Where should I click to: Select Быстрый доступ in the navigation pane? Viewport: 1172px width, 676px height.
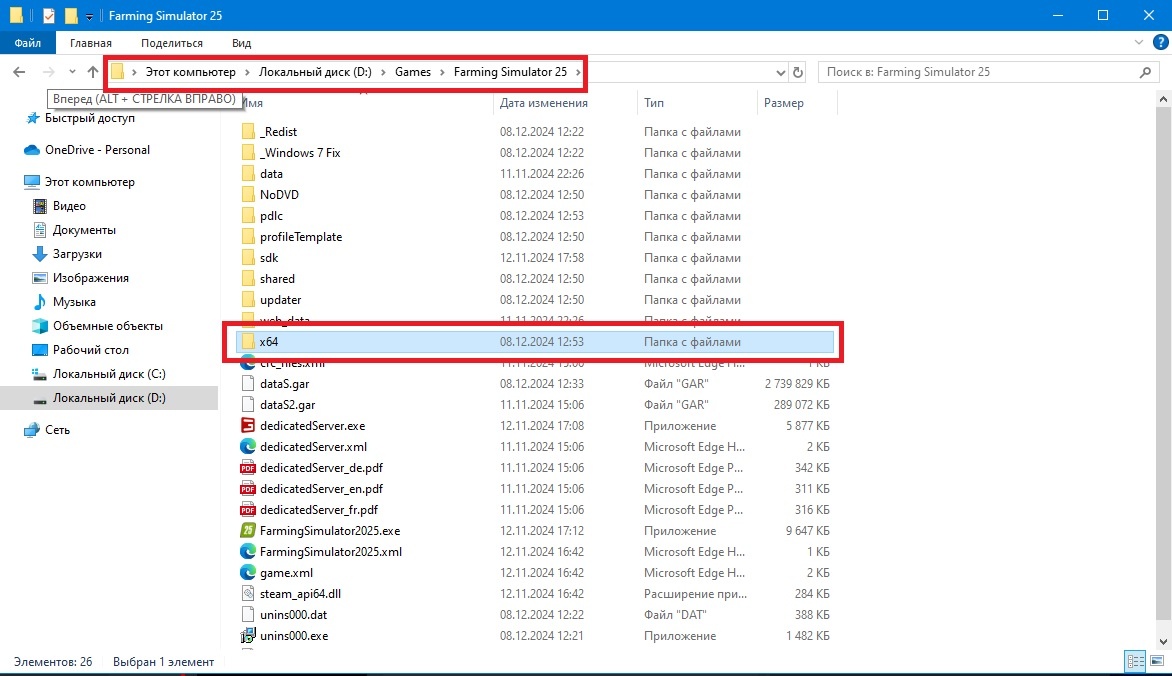tap(90, 117)
